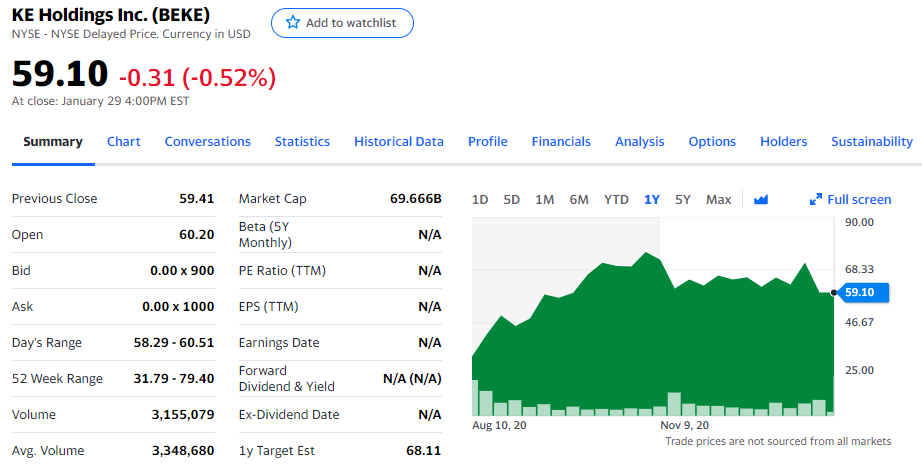Click the Earnings Date label
Image resolution: width=922 pixels, height=475 pixels.
click(279, 343)
